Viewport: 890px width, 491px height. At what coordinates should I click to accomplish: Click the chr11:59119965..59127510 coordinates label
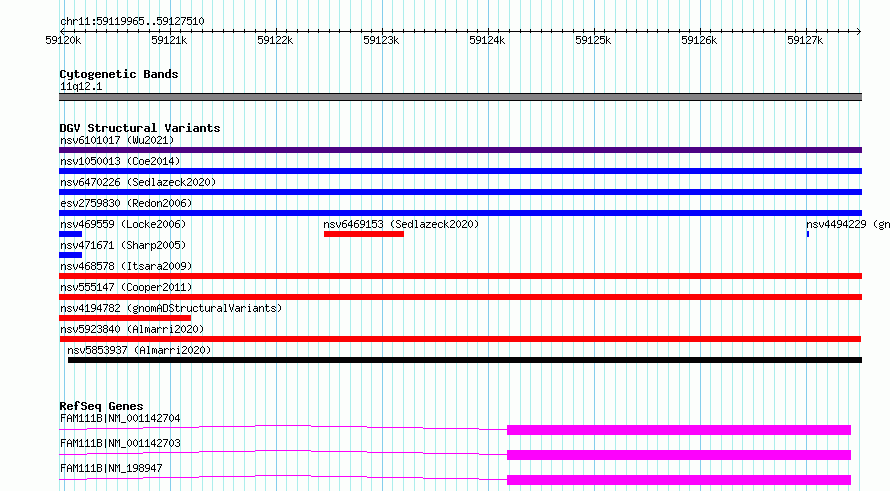pyautogui.click(x=132, y=21)
